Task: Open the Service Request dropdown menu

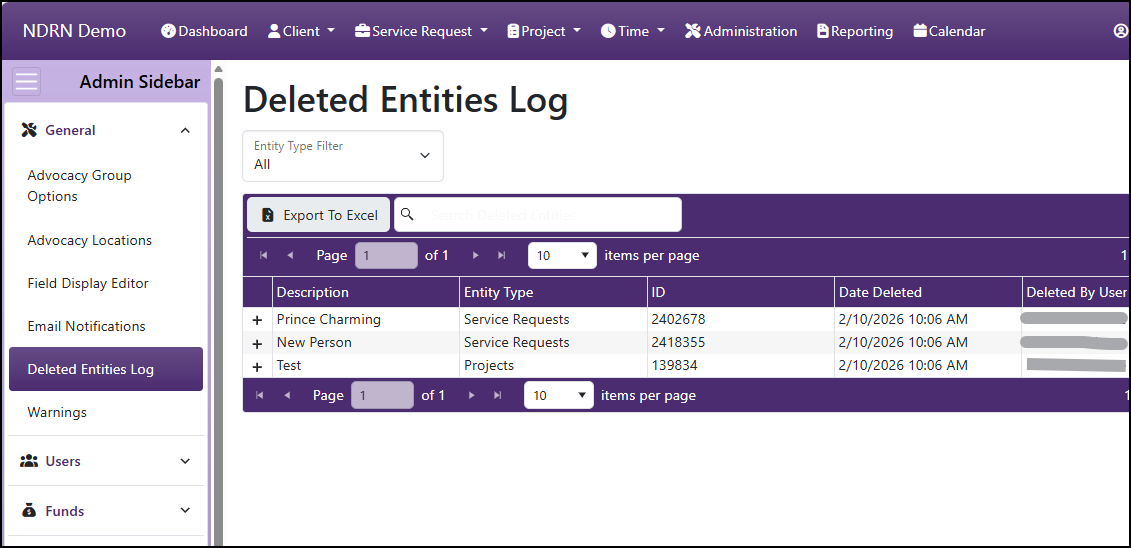Action: (421, 31)
